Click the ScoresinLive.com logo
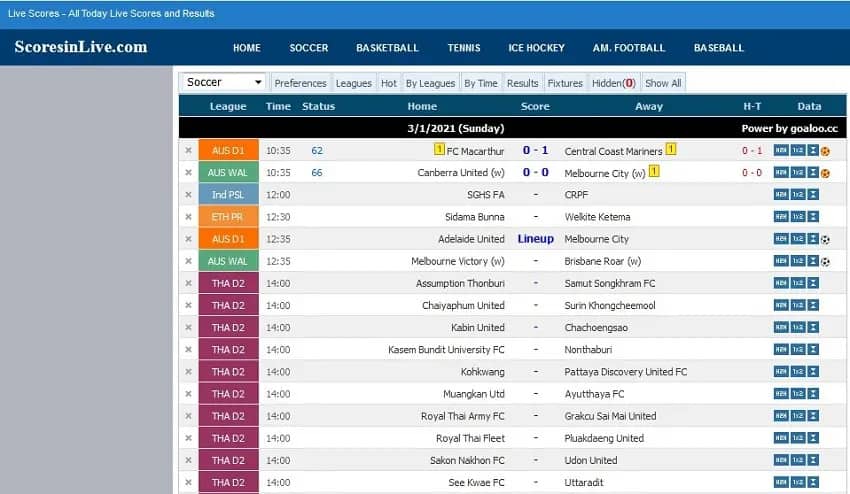The width and height of the screenshot is (850, 494). [81, 47]
